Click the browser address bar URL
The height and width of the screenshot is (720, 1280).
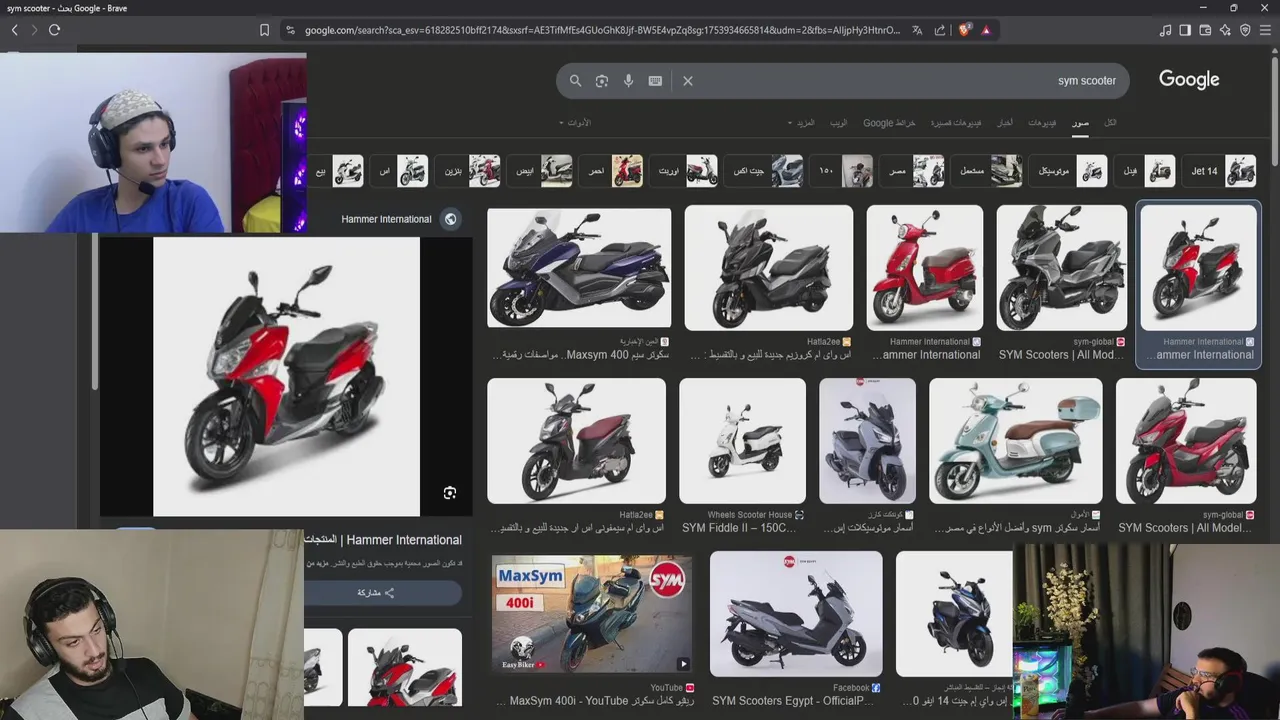pyautogui.click(x=601, y=30)
